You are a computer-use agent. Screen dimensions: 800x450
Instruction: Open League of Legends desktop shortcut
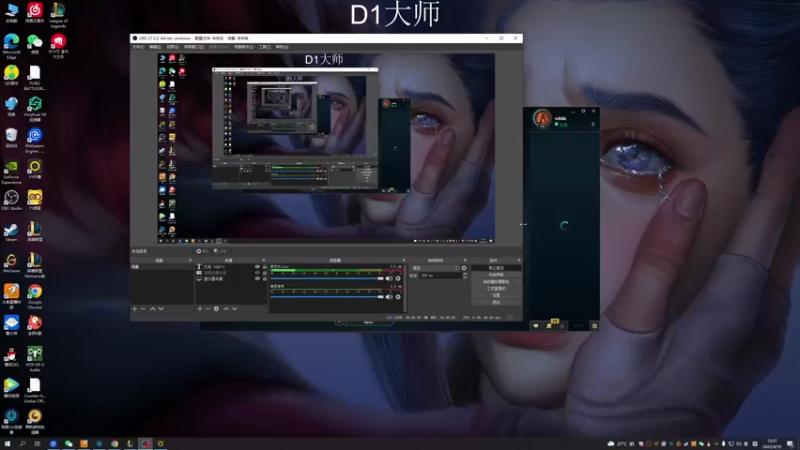pos(58,16)
